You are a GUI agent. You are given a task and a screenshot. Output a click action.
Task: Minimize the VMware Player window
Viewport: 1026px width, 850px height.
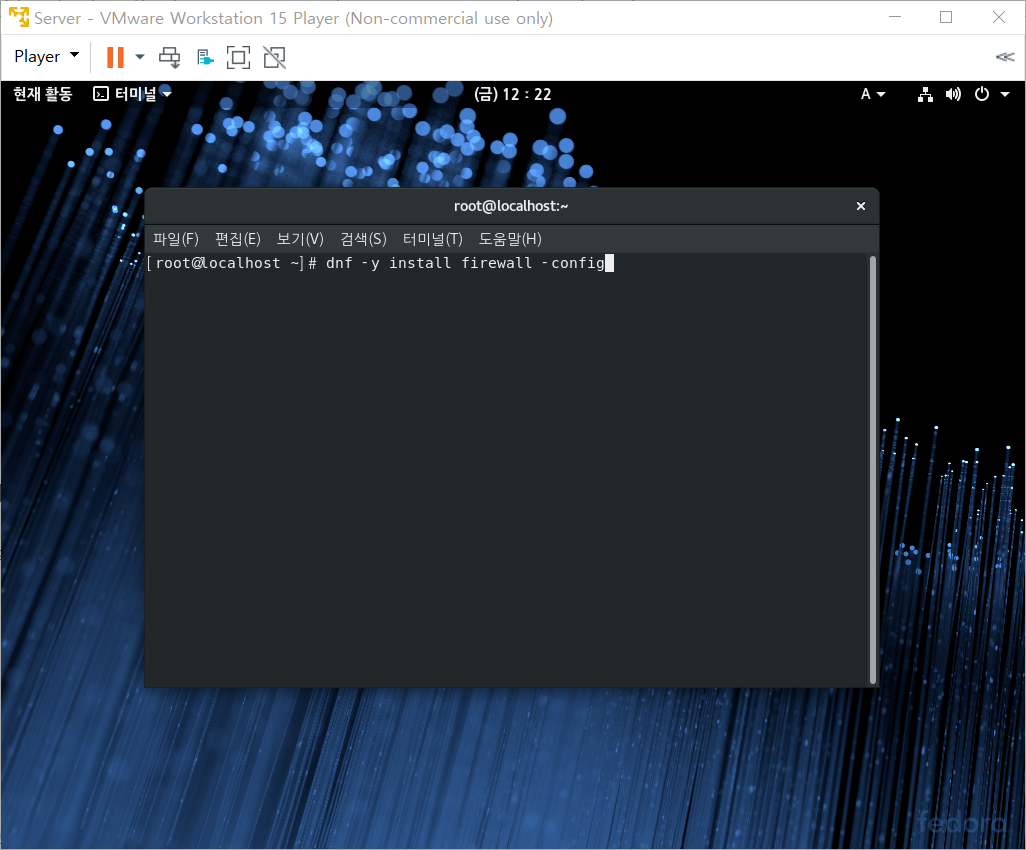(895, 18)
